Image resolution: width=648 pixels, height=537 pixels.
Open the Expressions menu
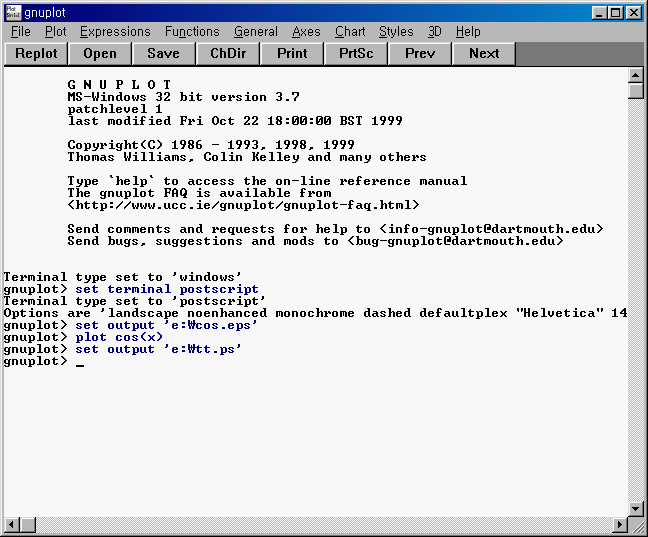tap(115, 32)
